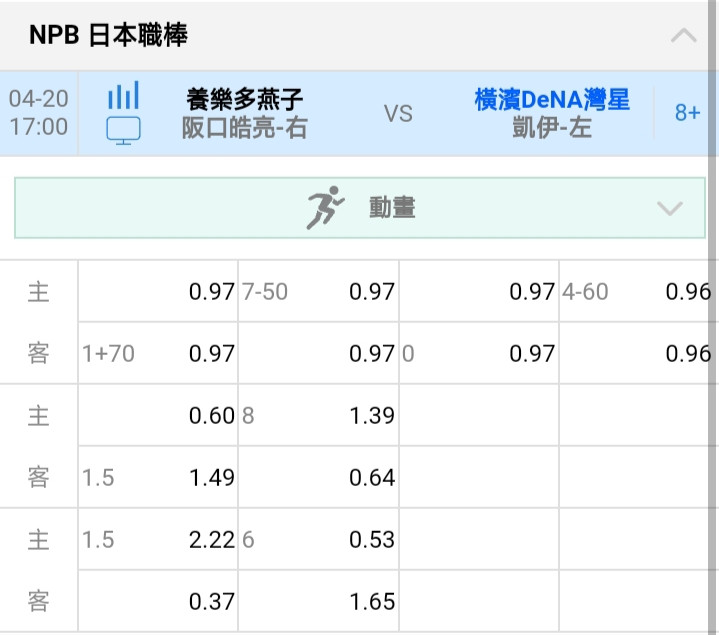
Task: Open 橫濱DeNA灣星 team link
Action: 552,99
